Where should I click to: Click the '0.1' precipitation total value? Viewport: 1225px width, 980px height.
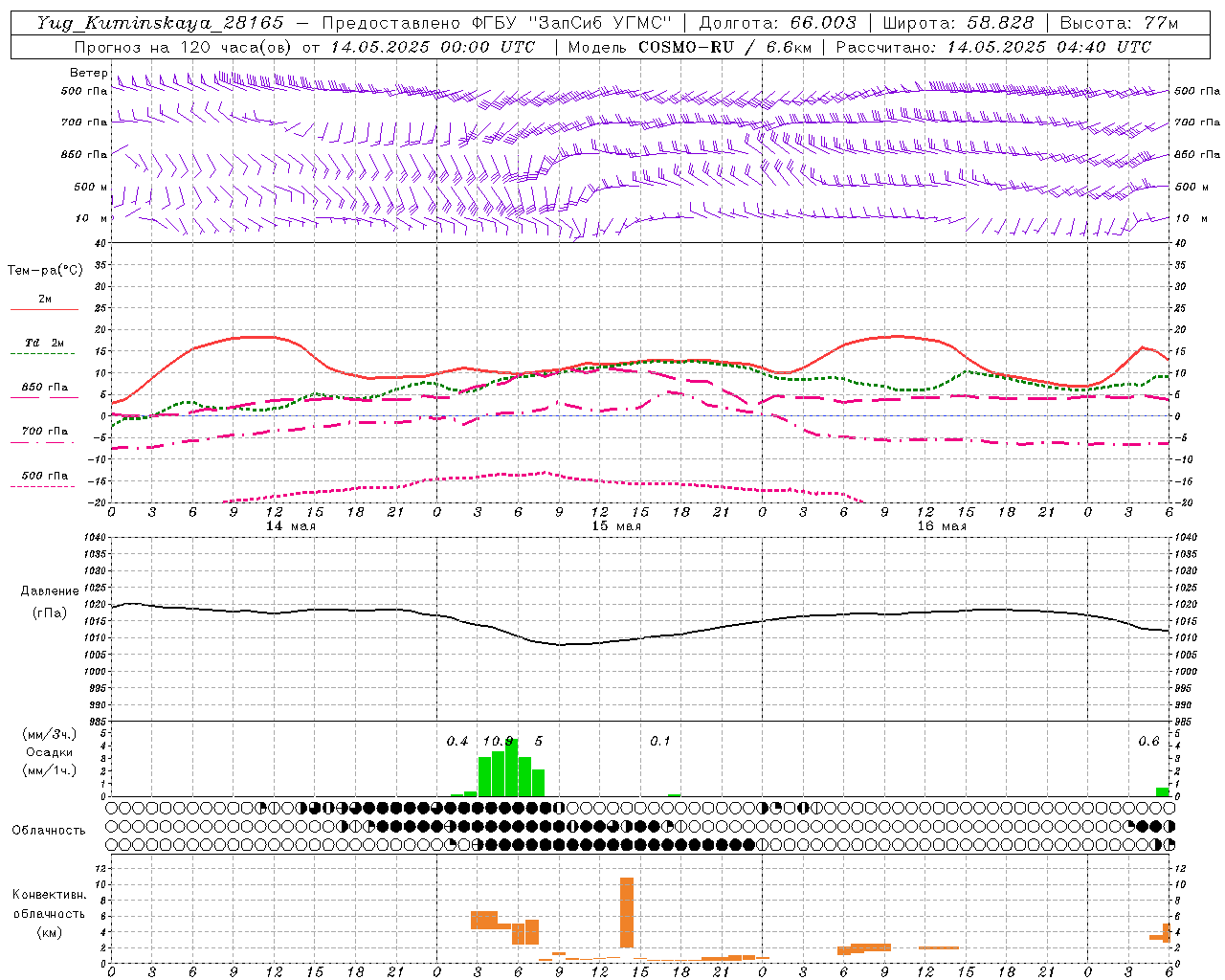tap(660, 742)
